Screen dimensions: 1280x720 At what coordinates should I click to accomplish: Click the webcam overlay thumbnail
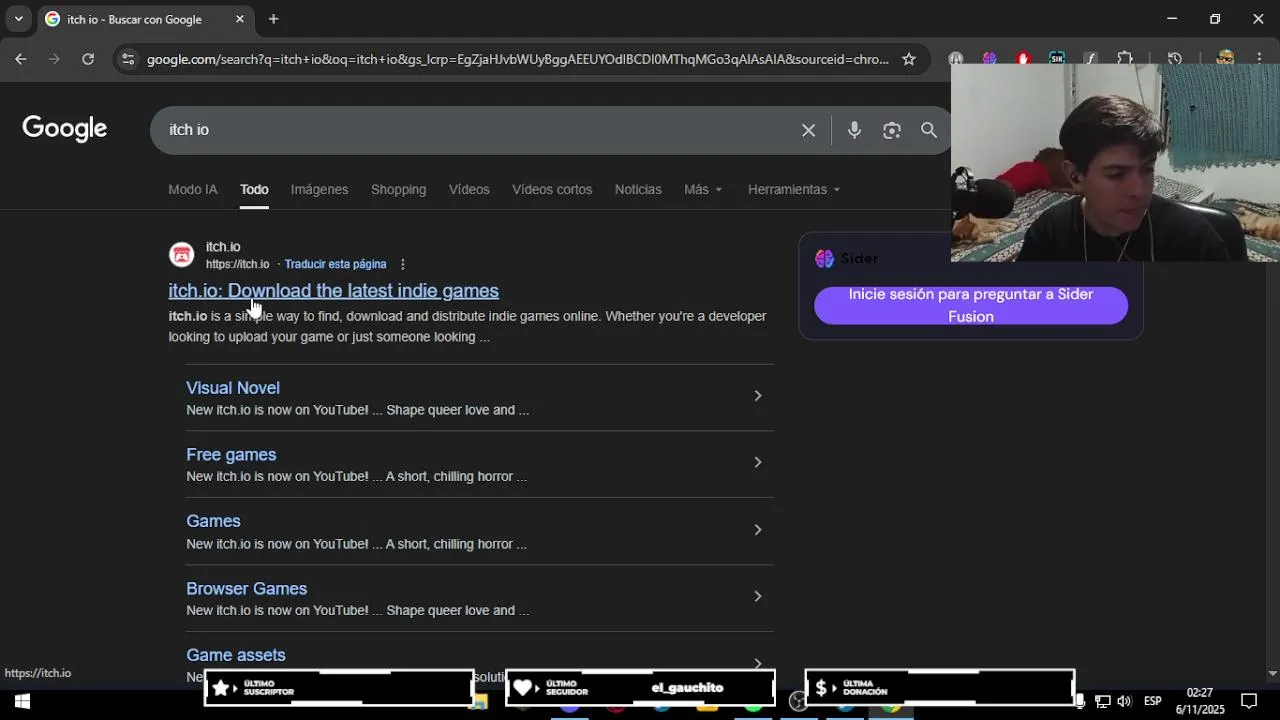(1115, 164)
